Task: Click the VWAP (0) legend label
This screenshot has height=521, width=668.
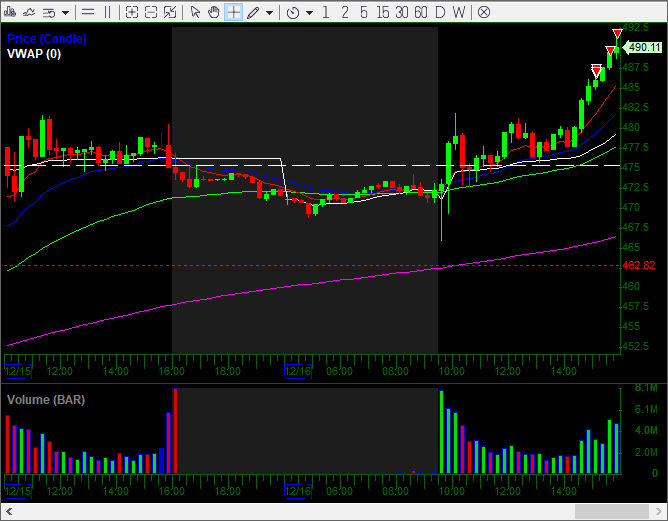Action: tap(34, 54)
